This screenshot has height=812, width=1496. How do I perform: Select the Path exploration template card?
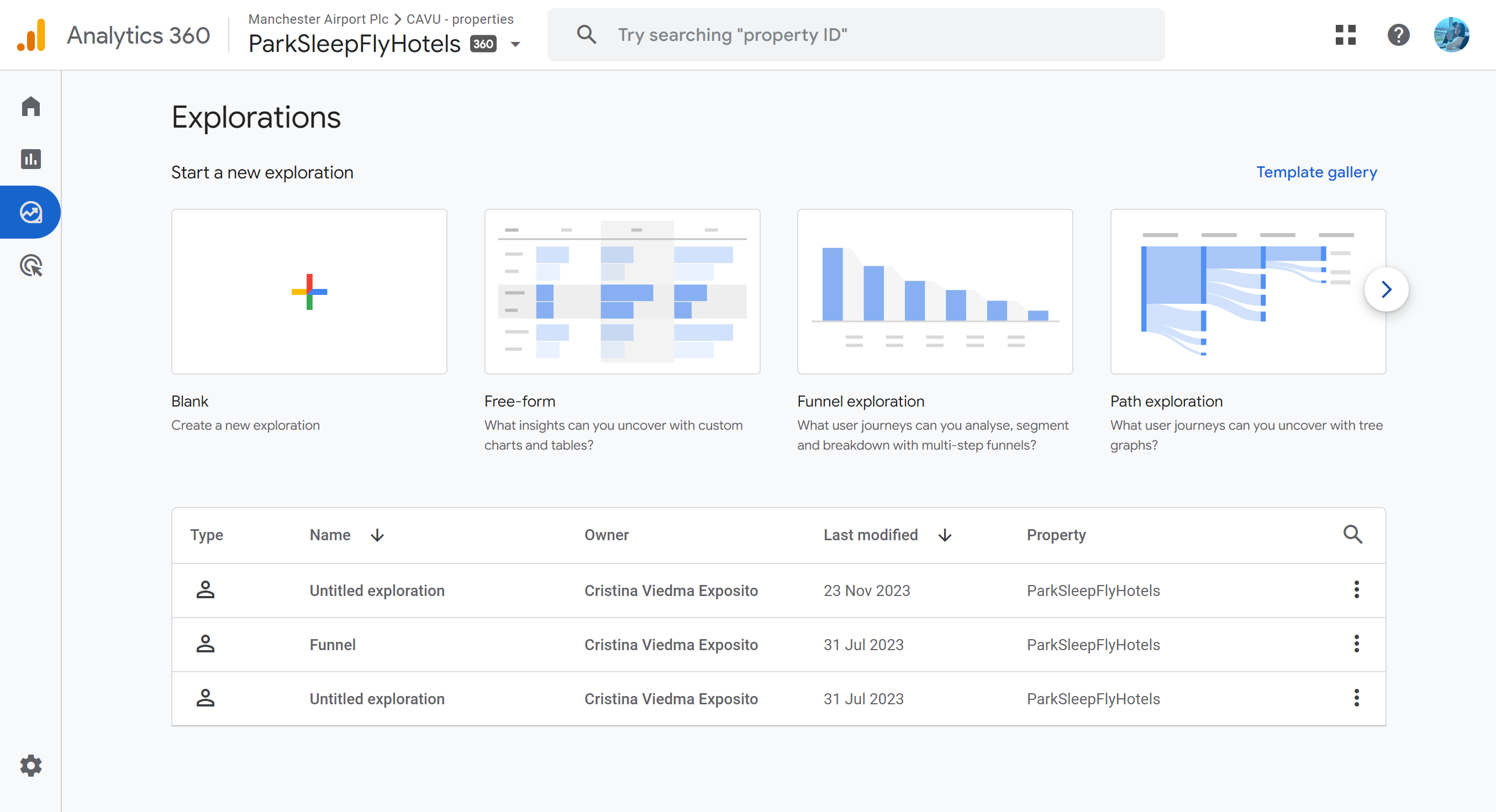(1247, 292)
